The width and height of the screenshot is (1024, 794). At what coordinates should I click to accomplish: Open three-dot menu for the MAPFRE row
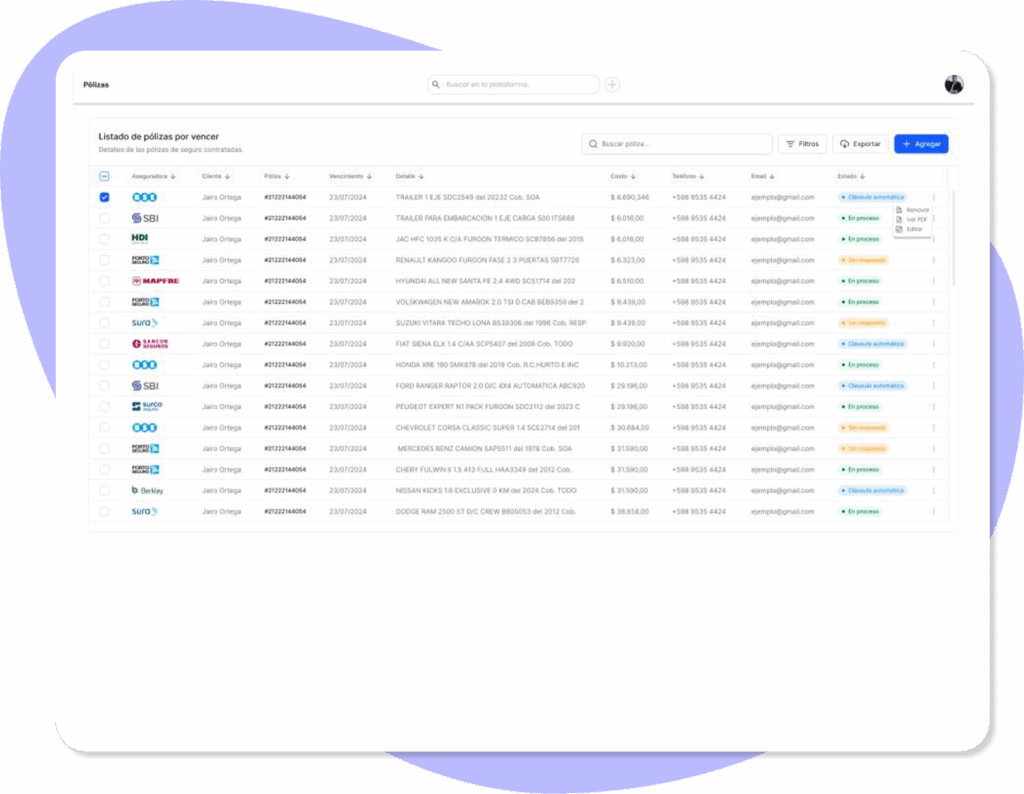[x=933, y=281]
